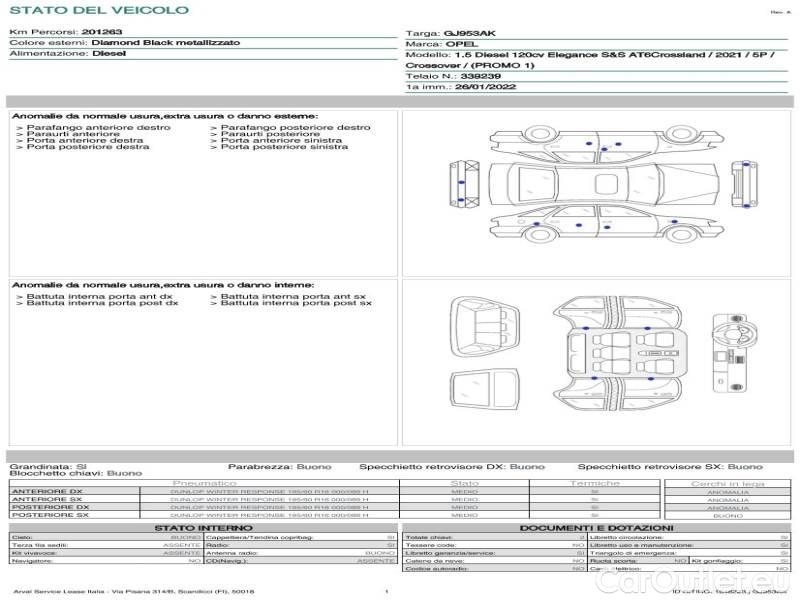
Task: Click the Terza fila sedili row
Action: (106, 545)
